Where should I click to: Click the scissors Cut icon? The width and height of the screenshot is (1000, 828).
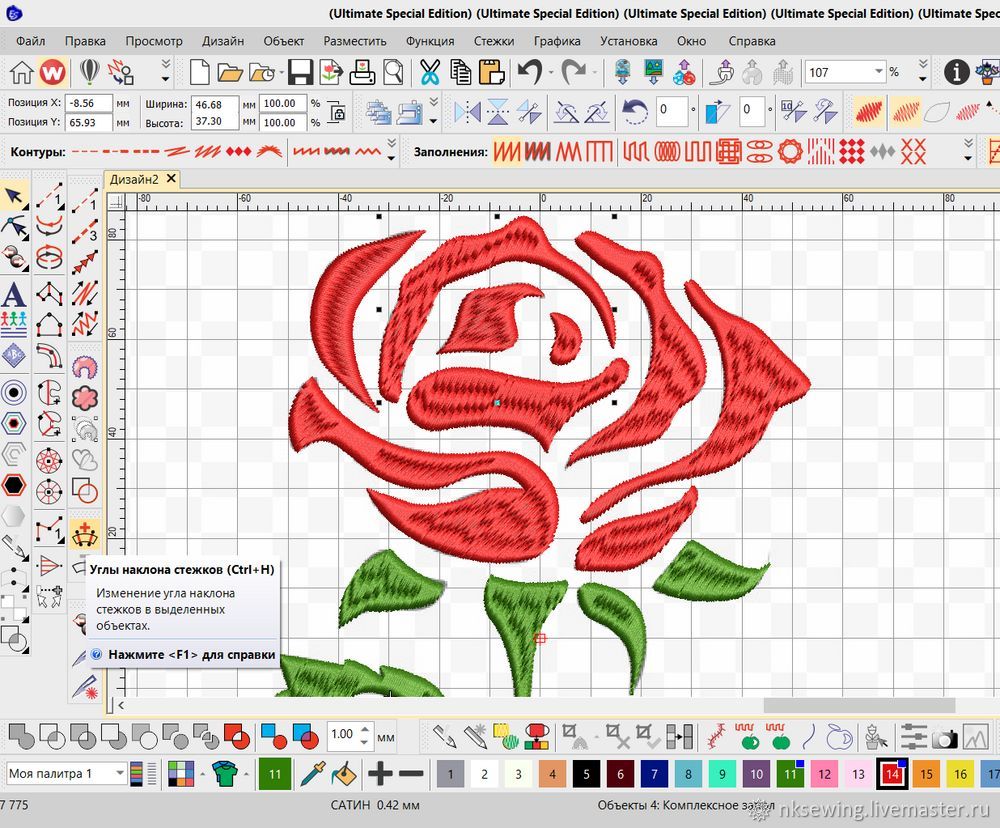(x=430, y=72)
